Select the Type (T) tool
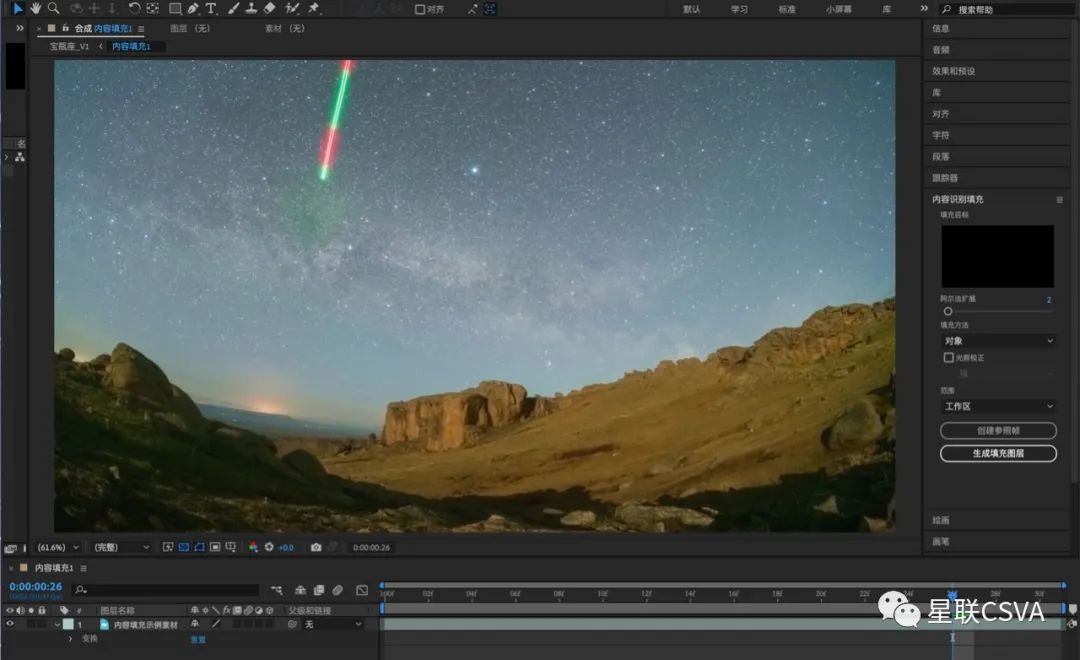This screenshot has height=660, width=1080. pos(211,9)
